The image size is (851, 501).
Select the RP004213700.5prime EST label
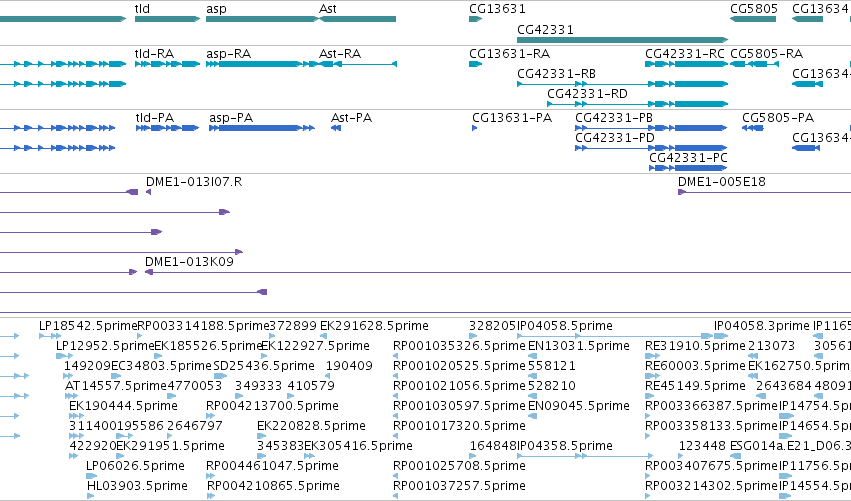(x=272, y=406)
